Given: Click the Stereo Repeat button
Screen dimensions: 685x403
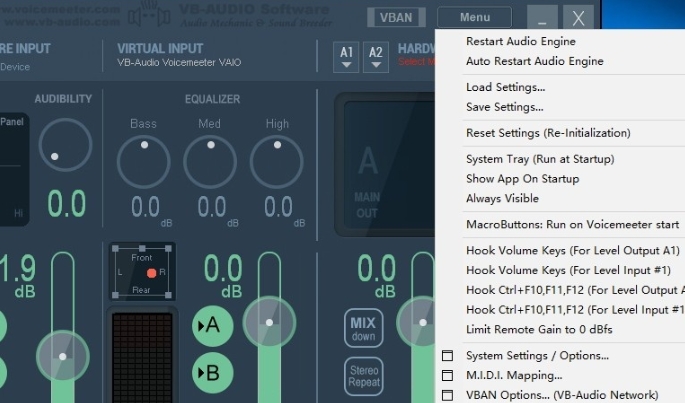Looking at the screenshot, I should (x=363, y=376).
